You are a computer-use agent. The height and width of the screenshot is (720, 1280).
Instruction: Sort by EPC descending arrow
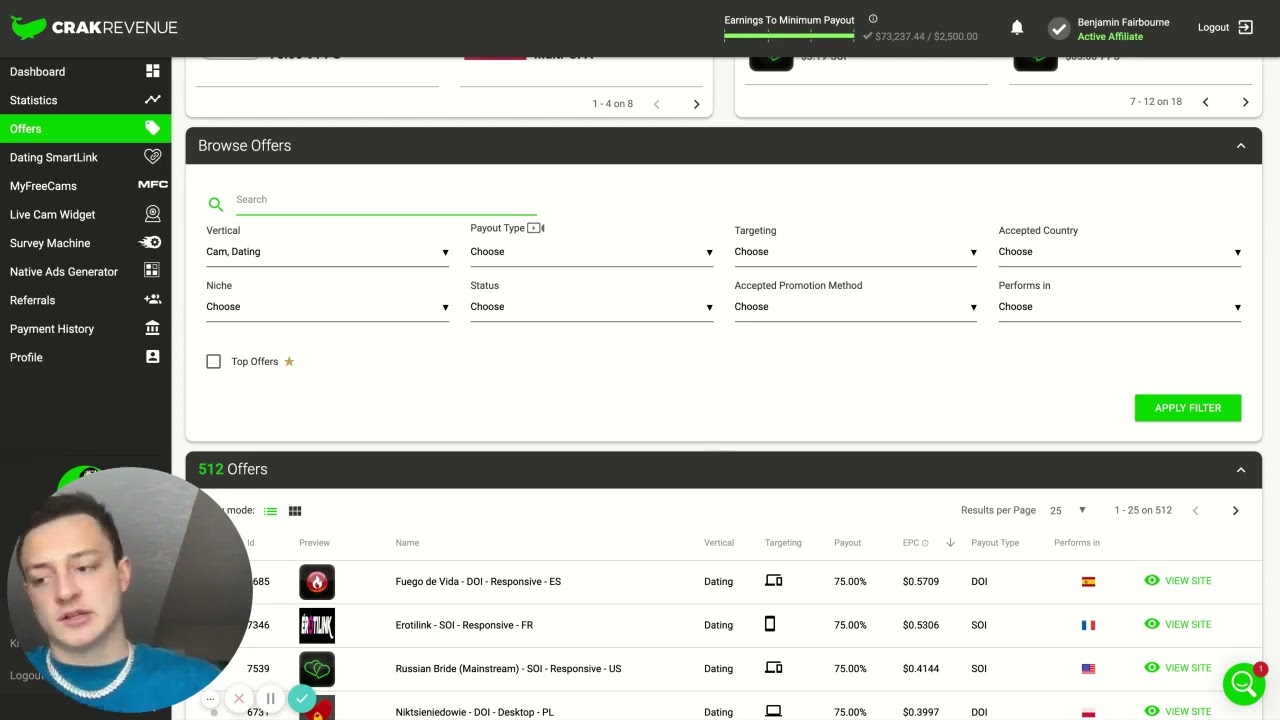[950, 543]
